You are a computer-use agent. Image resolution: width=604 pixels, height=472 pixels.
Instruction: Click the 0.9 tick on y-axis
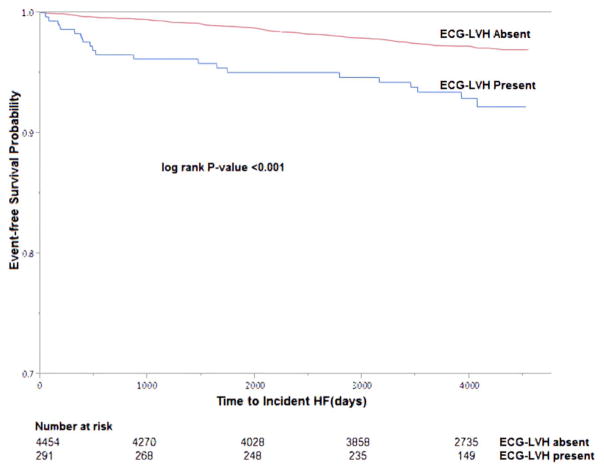(x=27, y=133)
